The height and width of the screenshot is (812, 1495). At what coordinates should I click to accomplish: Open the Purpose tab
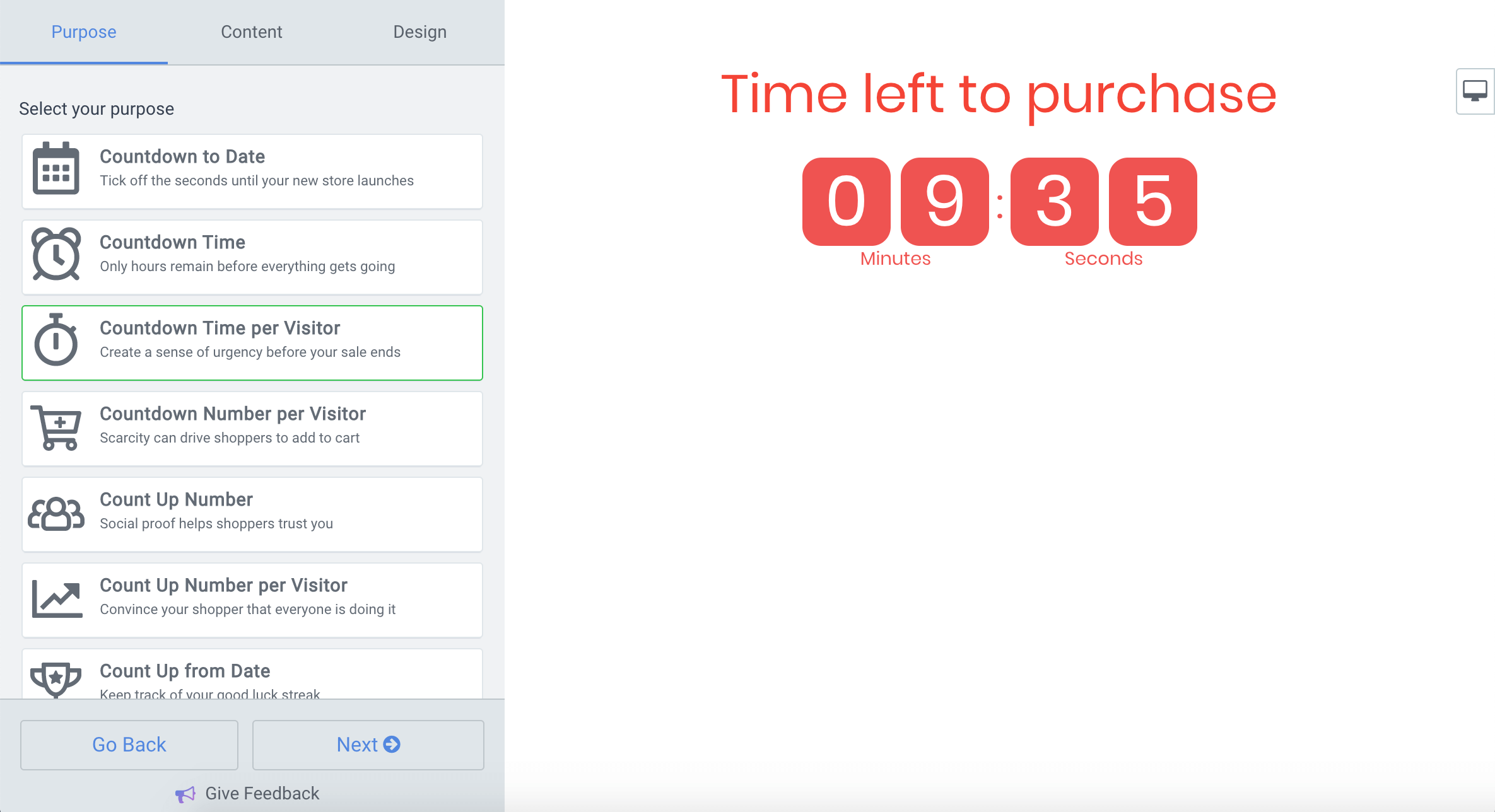(83, 32)
